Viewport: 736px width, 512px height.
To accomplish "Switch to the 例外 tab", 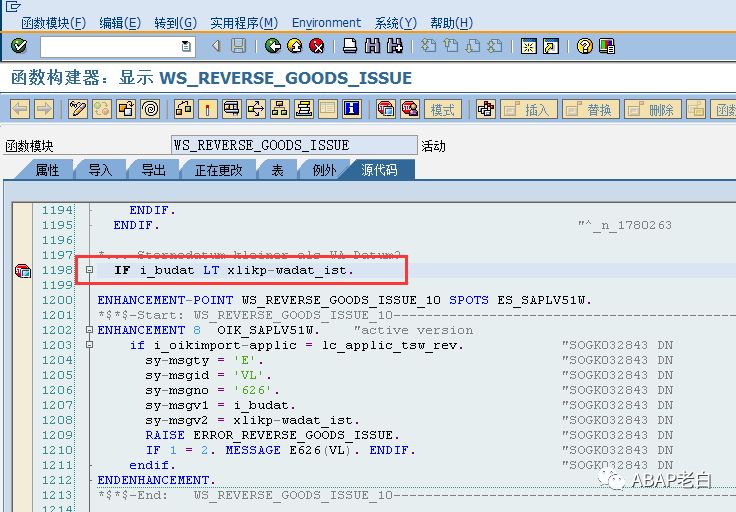I will (x=324, y=170).
